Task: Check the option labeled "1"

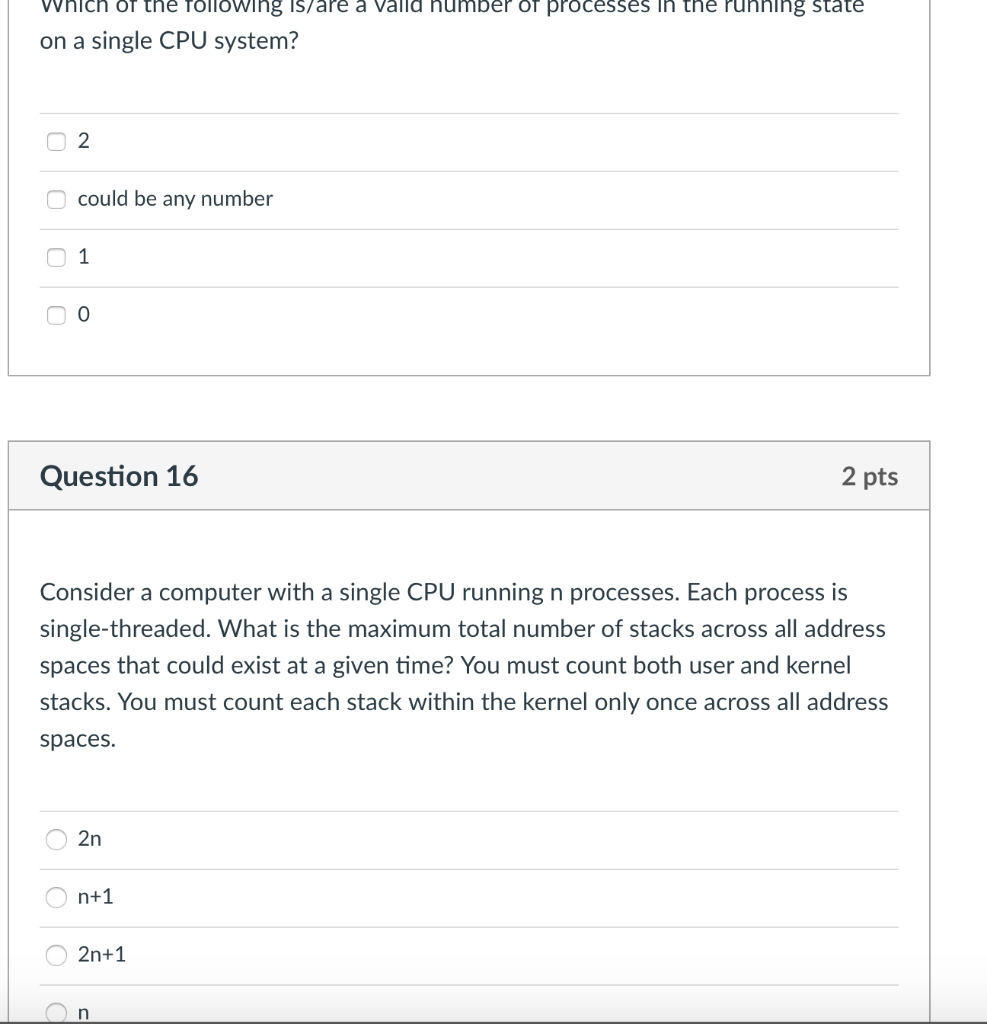Action: click(x=56, y=257)
